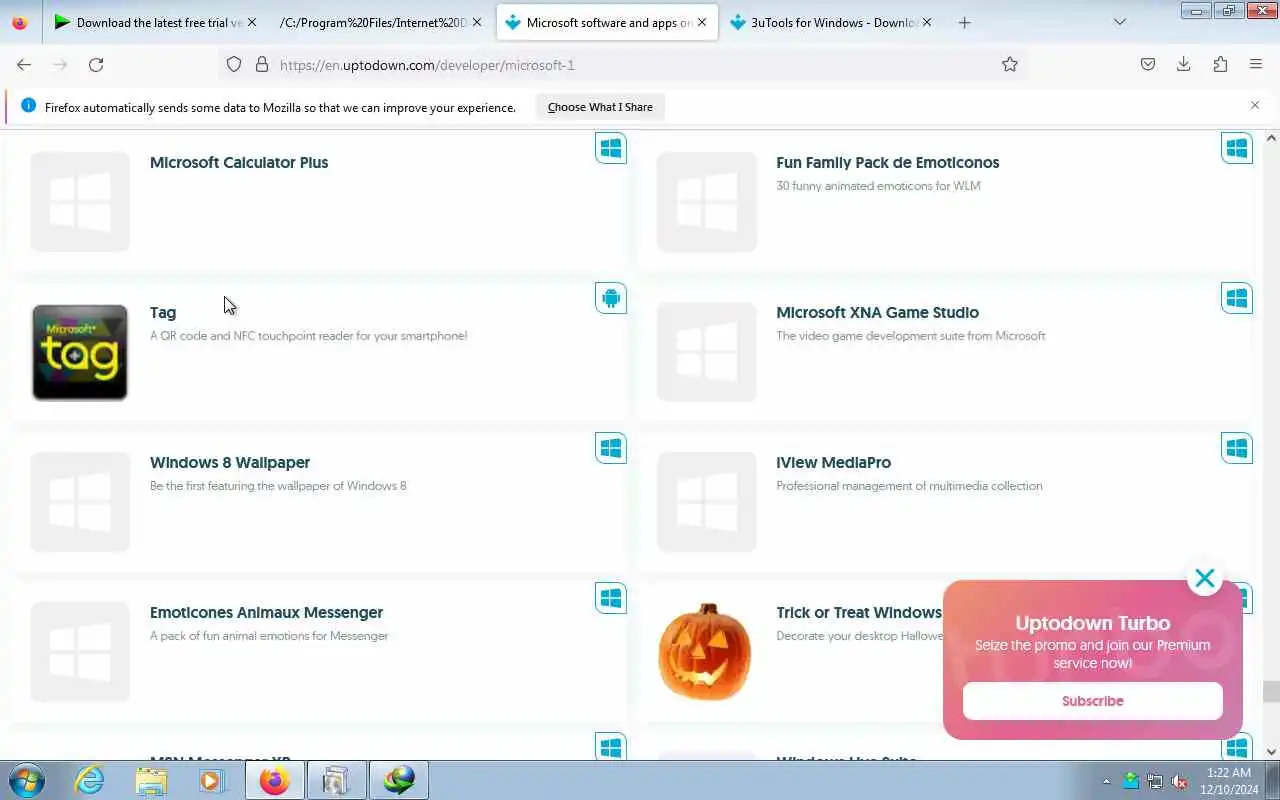The height and width of the screenshot is (800, 1280).
Task: Open the Trick or Treat pumpkin thumbnail
Action: tap(706, 652)
